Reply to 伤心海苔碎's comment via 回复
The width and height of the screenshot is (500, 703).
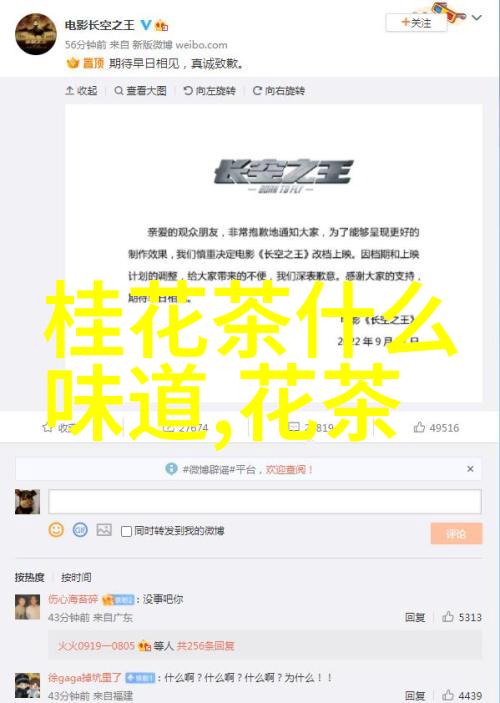415,618
